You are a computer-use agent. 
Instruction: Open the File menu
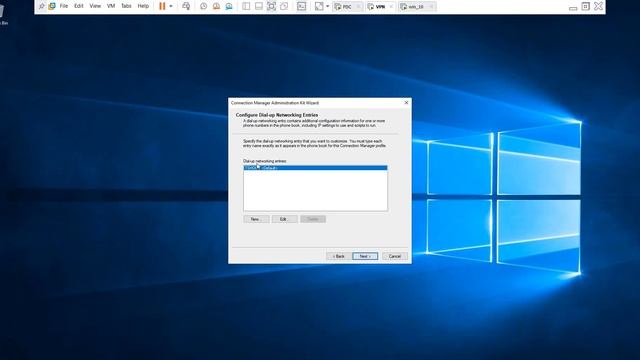[64, 6]
